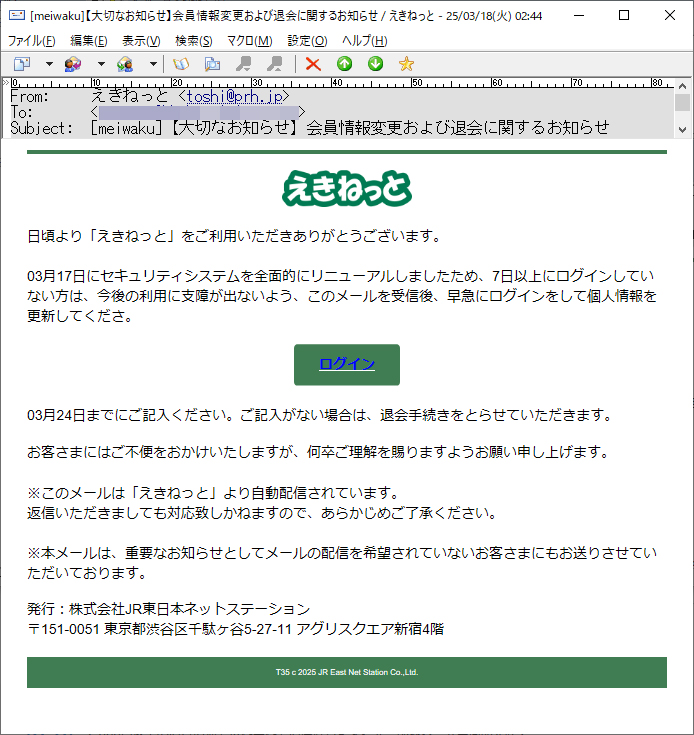Screen dimensions: 694x735
Task: Open dropdown arrow beside the forward icon
Action: click(x=153, y=64)
